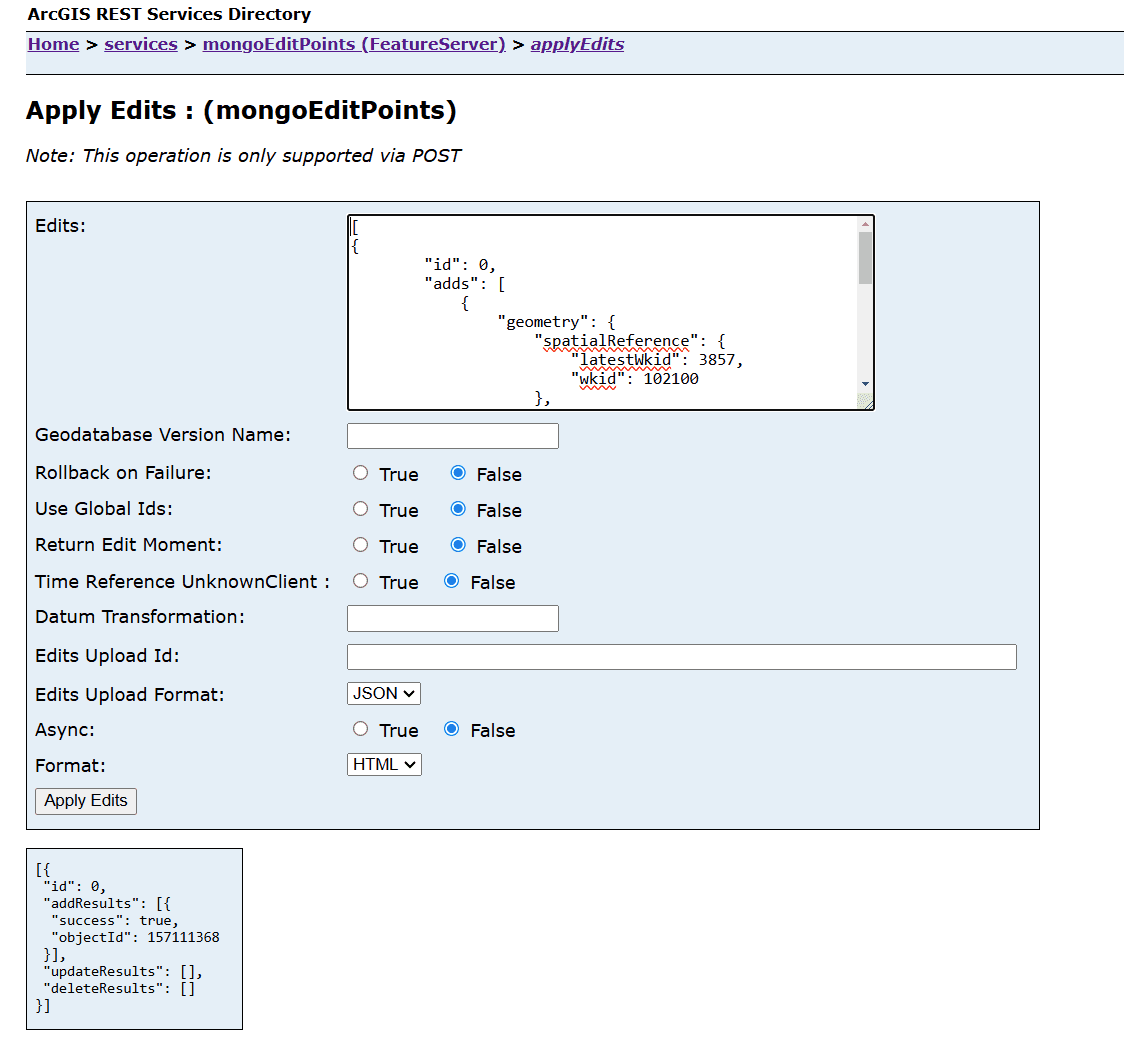Screen dimensions: 1124x1057
Task: Select False for Rollback on Failure
Action: pyautogui.click(x=458, y=472)
